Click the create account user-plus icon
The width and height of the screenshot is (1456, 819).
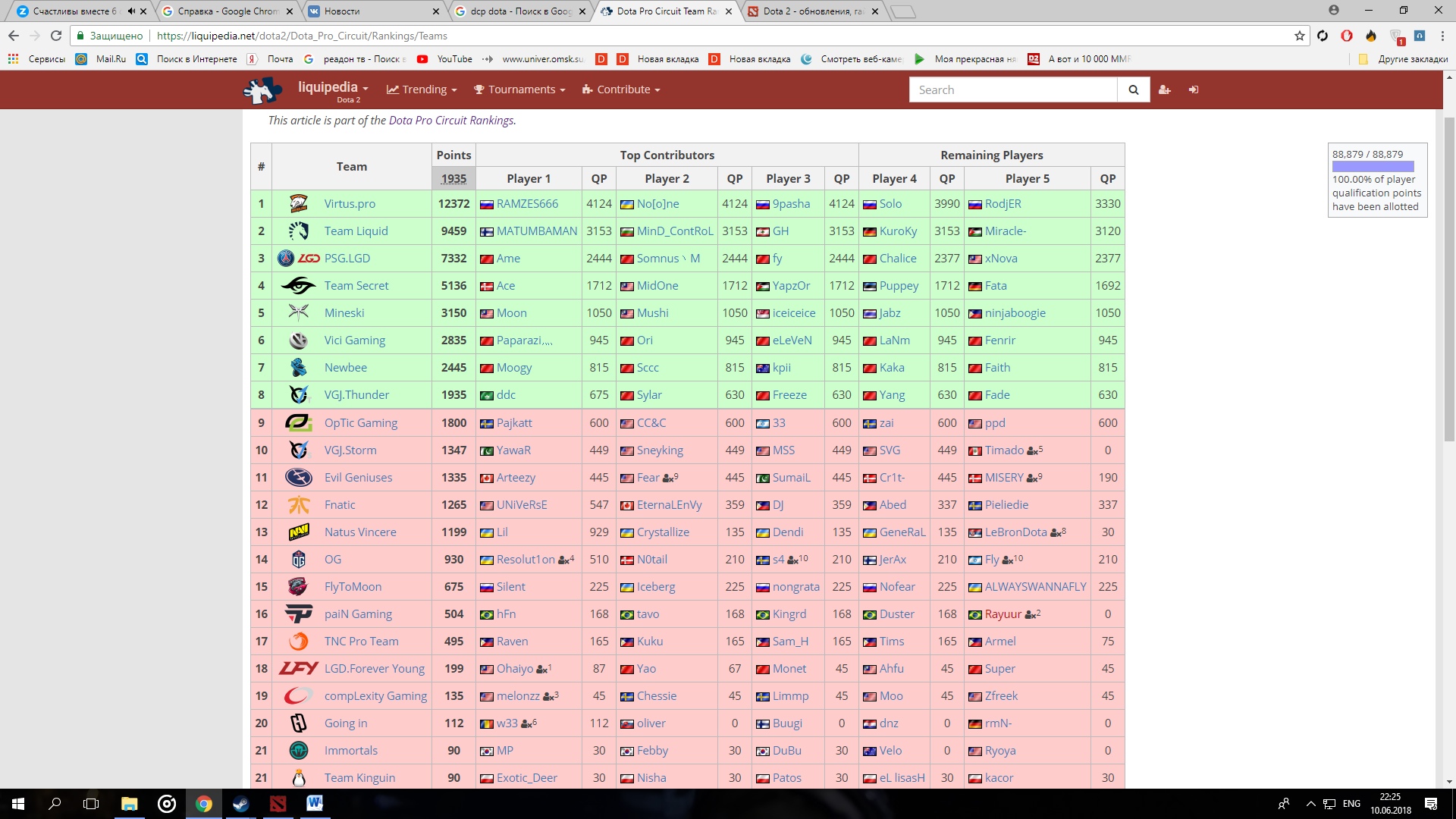tap(1165, 89)
